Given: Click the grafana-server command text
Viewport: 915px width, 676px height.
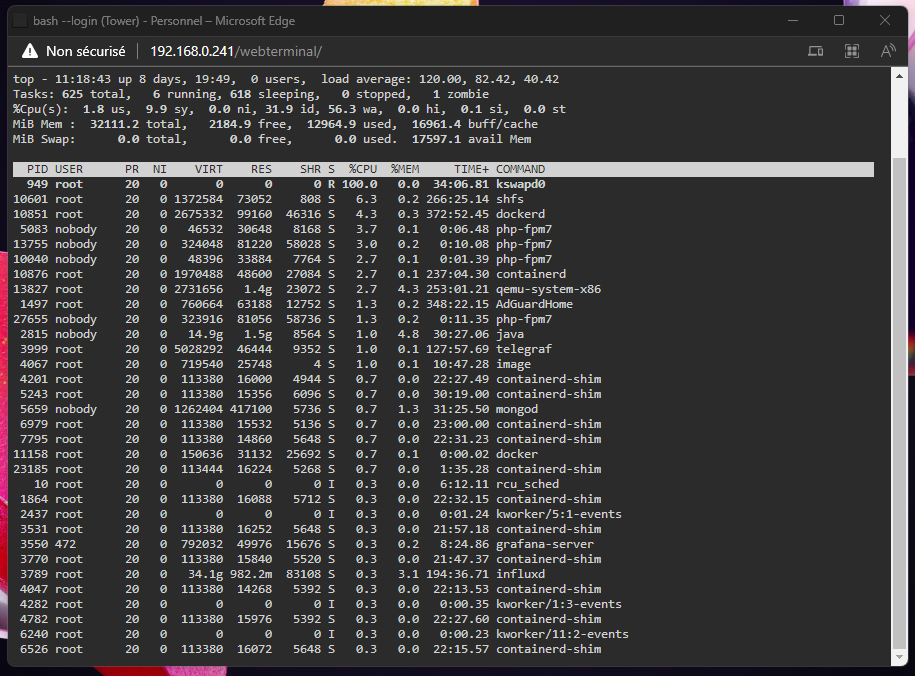Looking at the screenshot, I should click(545, 545).
